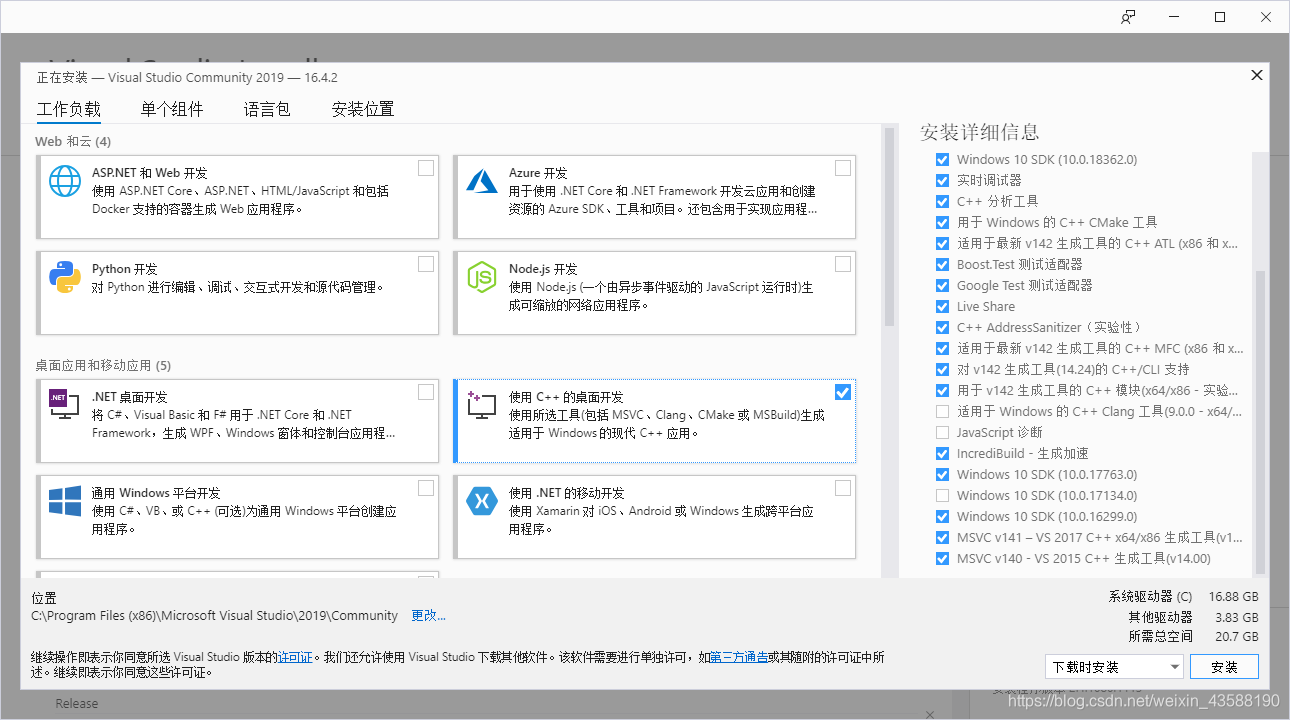Screen dimensions: 1290x720
Task: Click the .NET desktop development icon
Action: click(65, 405)
